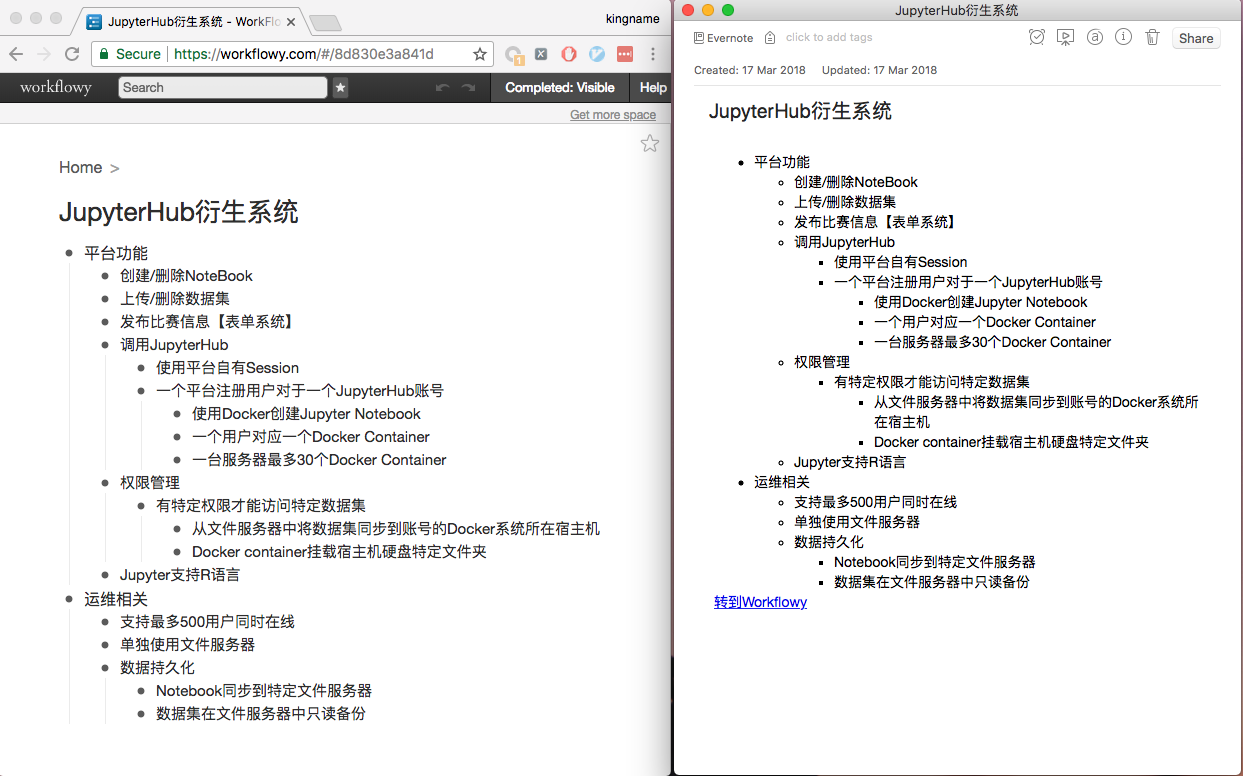Open a new Chrome tab
The height and width of the screenshot is (776, 1243).
tap(325, 23)
